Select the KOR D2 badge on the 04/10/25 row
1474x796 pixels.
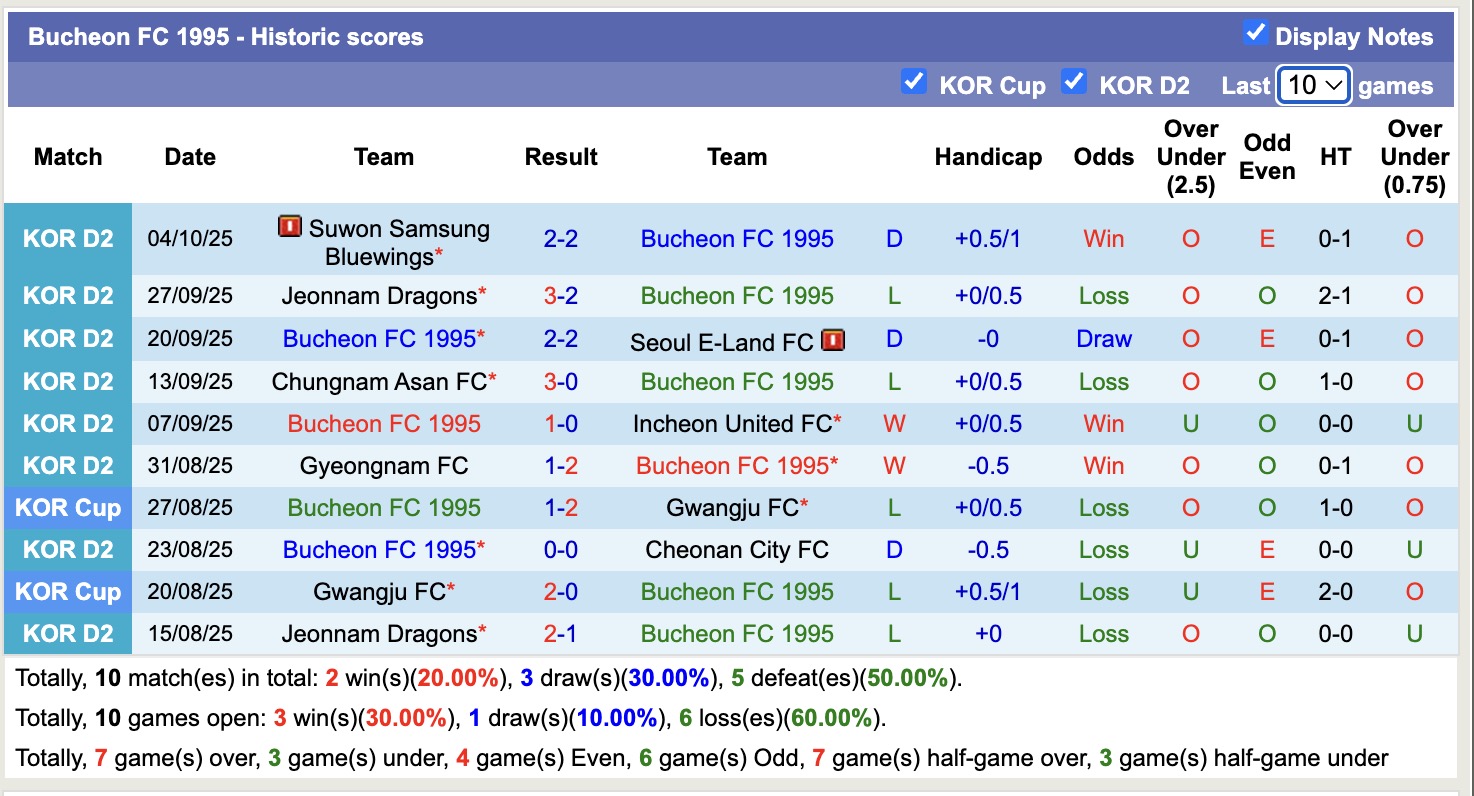[x=67, y=238]
